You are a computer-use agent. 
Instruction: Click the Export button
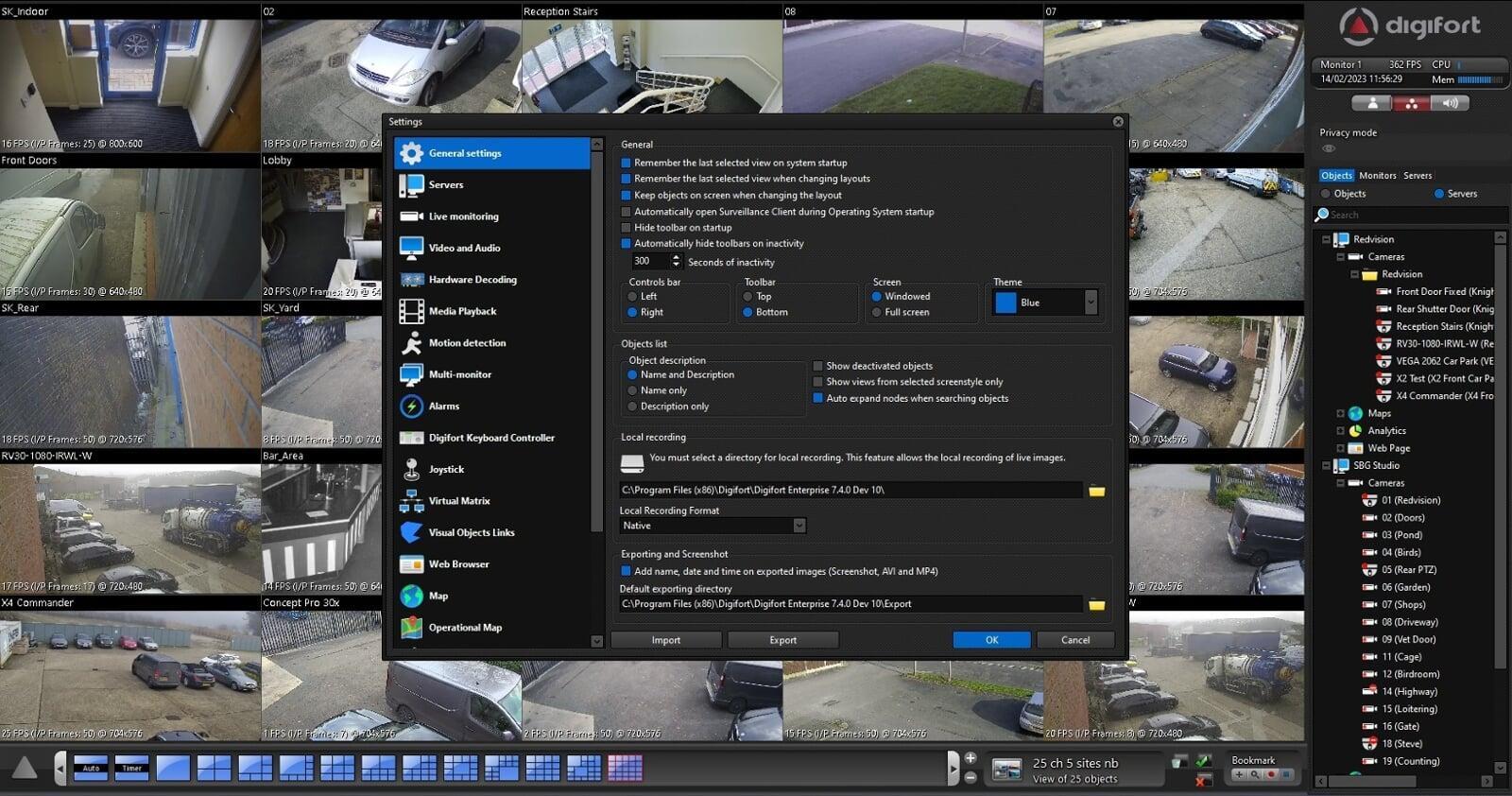(x=782, y=640)
